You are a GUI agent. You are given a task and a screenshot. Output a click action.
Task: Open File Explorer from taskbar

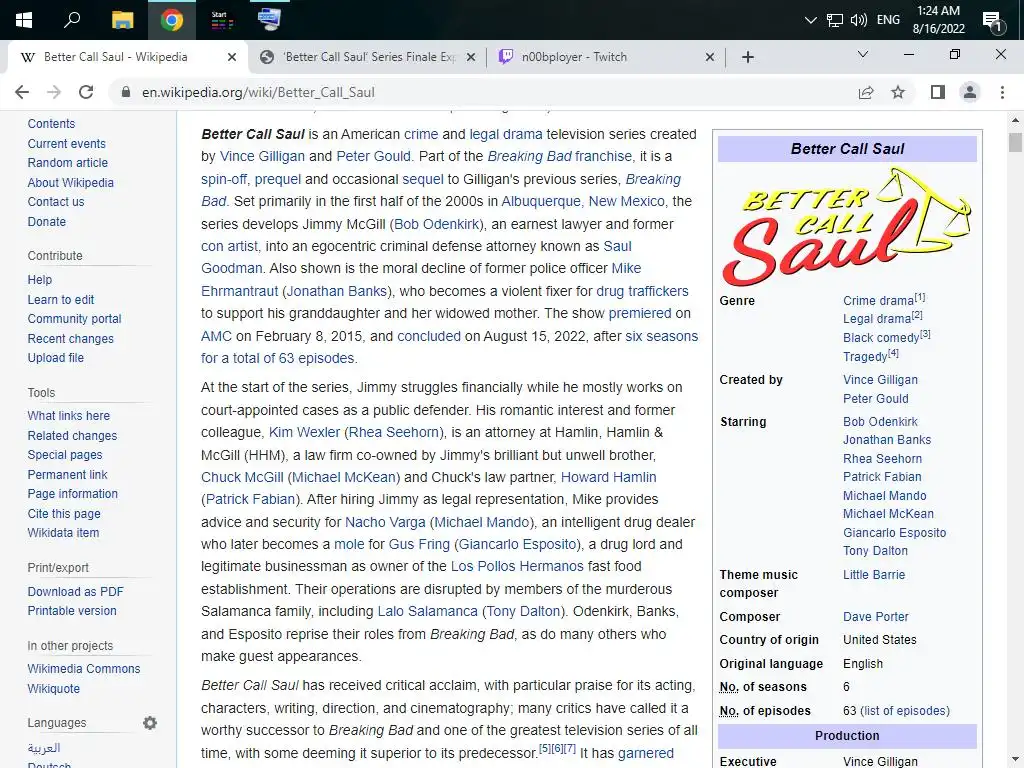[122, 20]
